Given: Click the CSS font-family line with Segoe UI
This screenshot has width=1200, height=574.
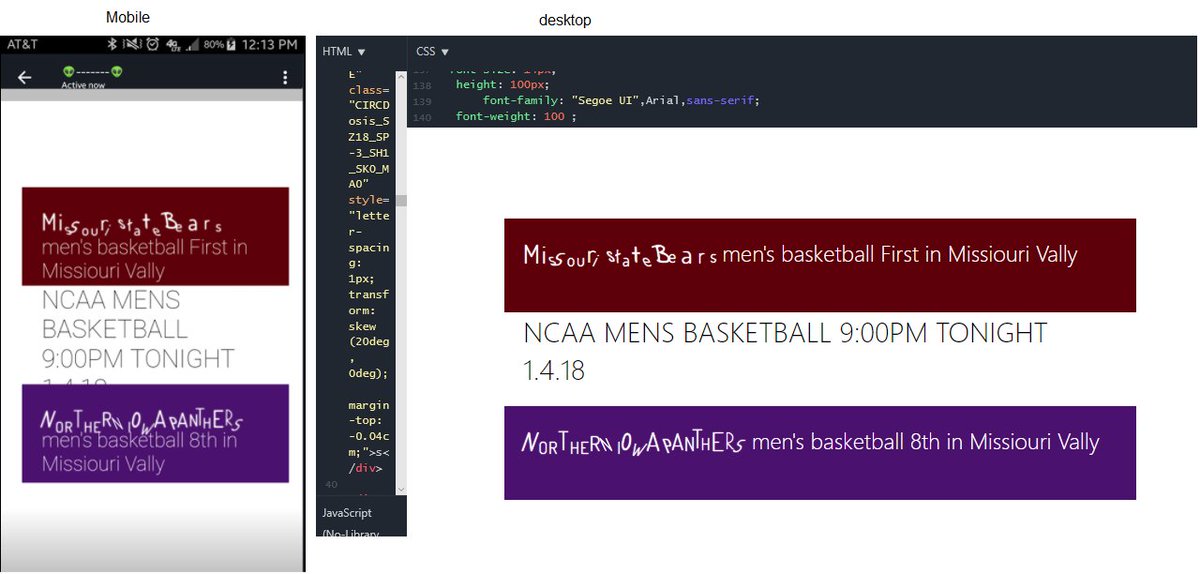Looking at the screenshot, I should click(x=621, y=101).
